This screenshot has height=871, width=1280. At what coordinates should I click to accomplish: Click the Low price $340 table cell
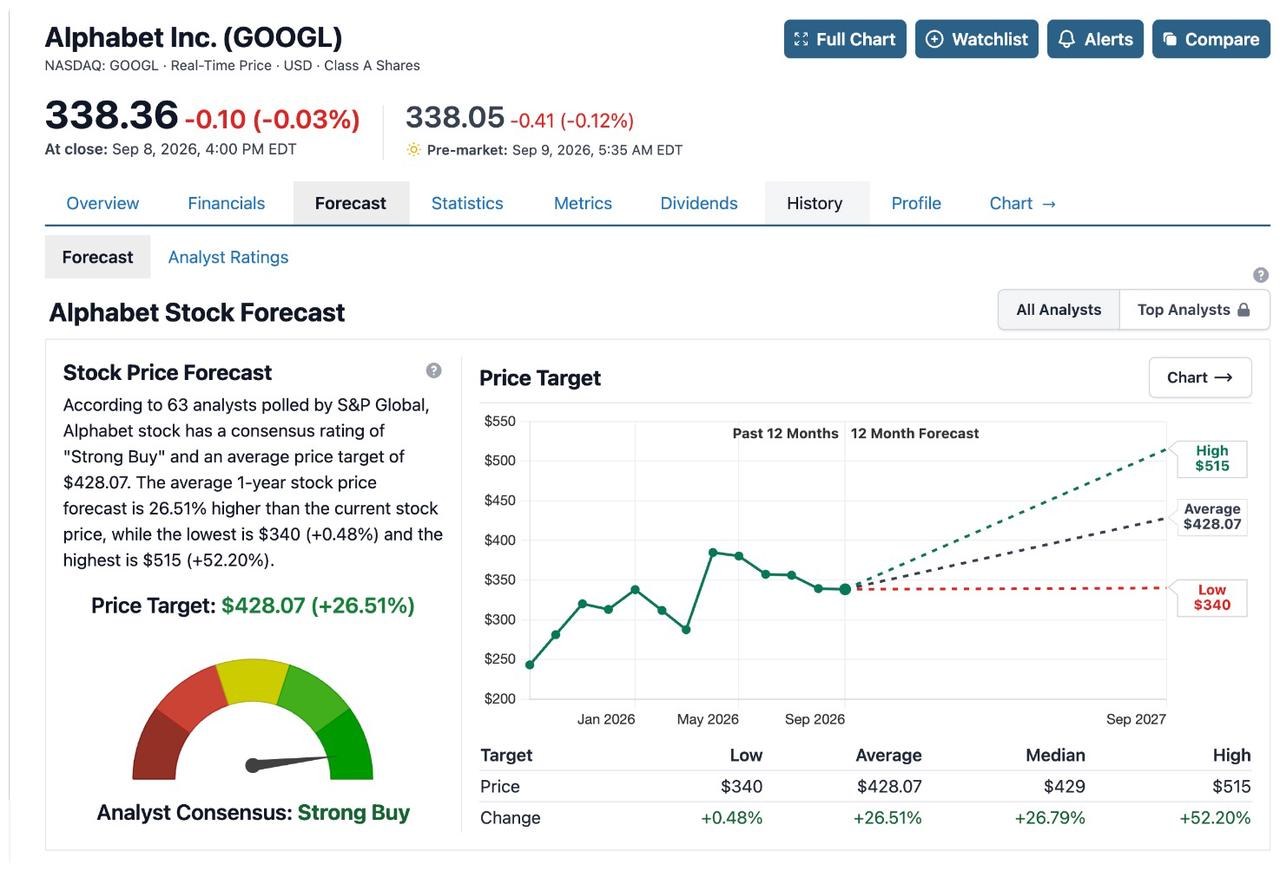741,787
